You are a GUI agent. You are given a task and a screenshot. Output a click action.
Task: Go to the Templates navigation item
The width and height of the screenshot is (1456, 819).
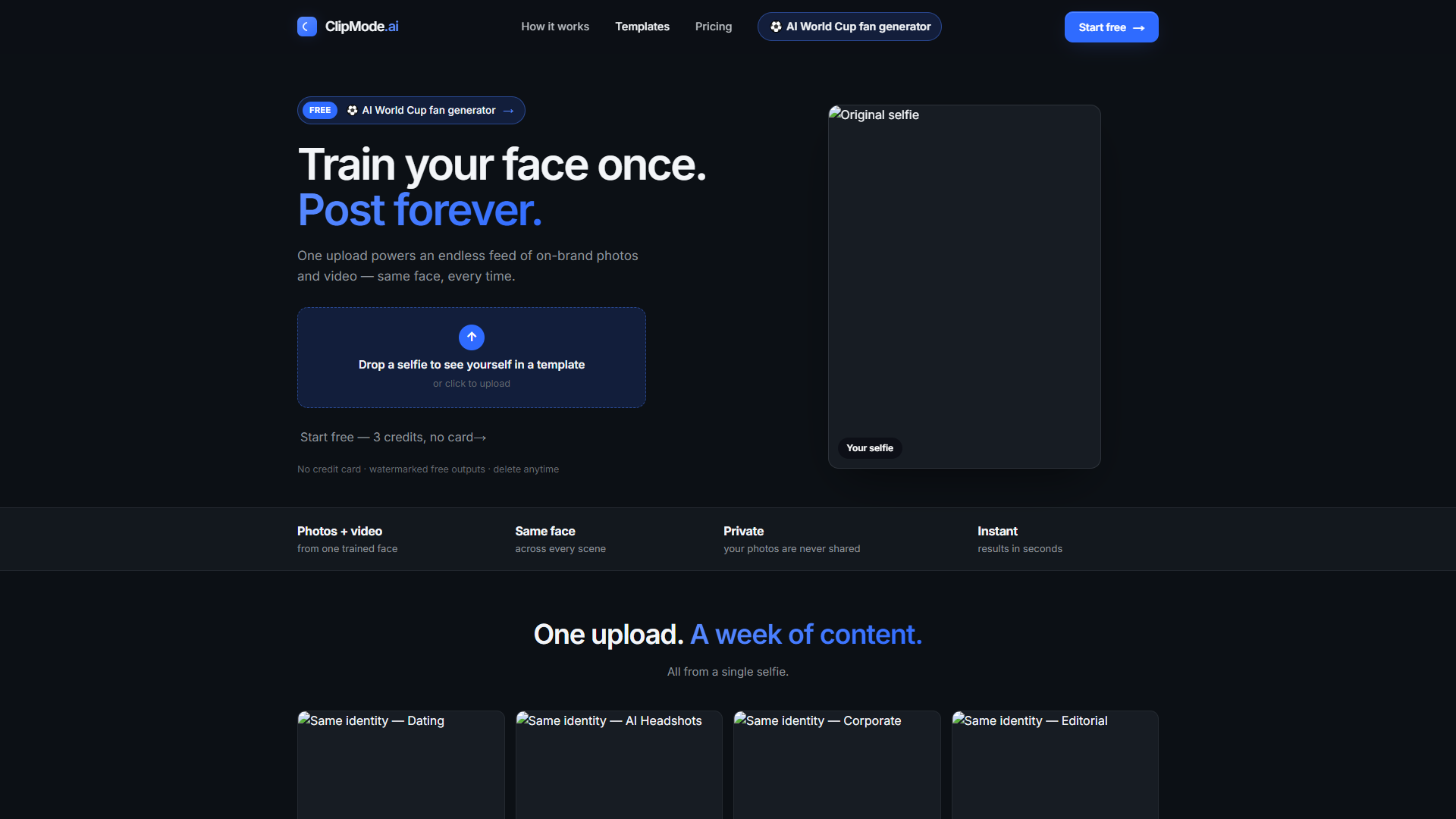pos(642,27)
